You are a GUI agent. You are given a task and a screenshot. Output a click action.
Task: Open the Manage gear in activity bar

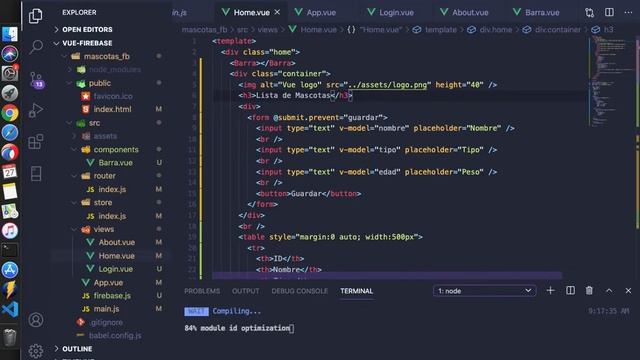click(36, 350)
